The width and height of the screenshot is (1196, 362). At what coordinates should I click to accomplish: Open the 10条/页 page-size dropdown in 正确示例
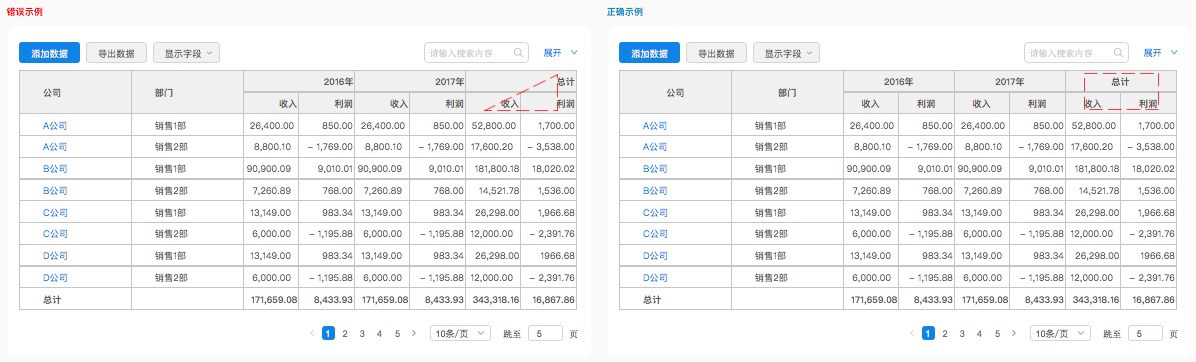pos(1060,333)
